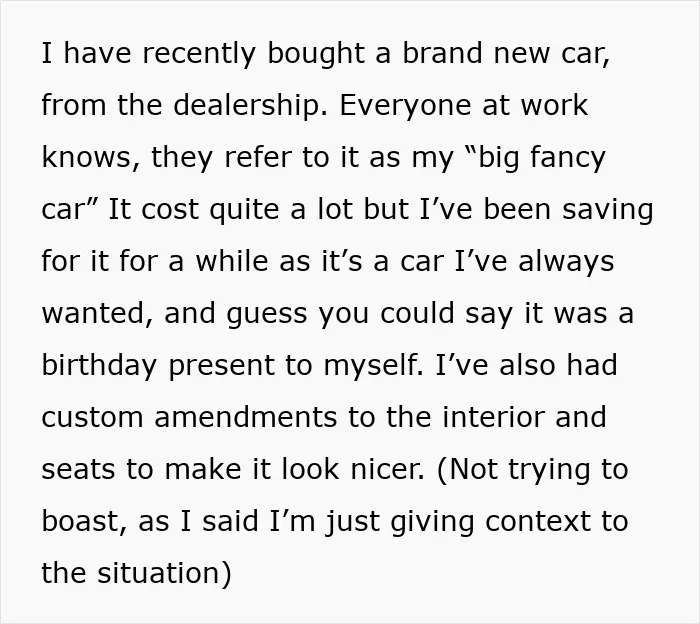Screen dimensions: 700x624
Task: Click the word "myself" in the paragraph
Action: click(x=371, y=366)
